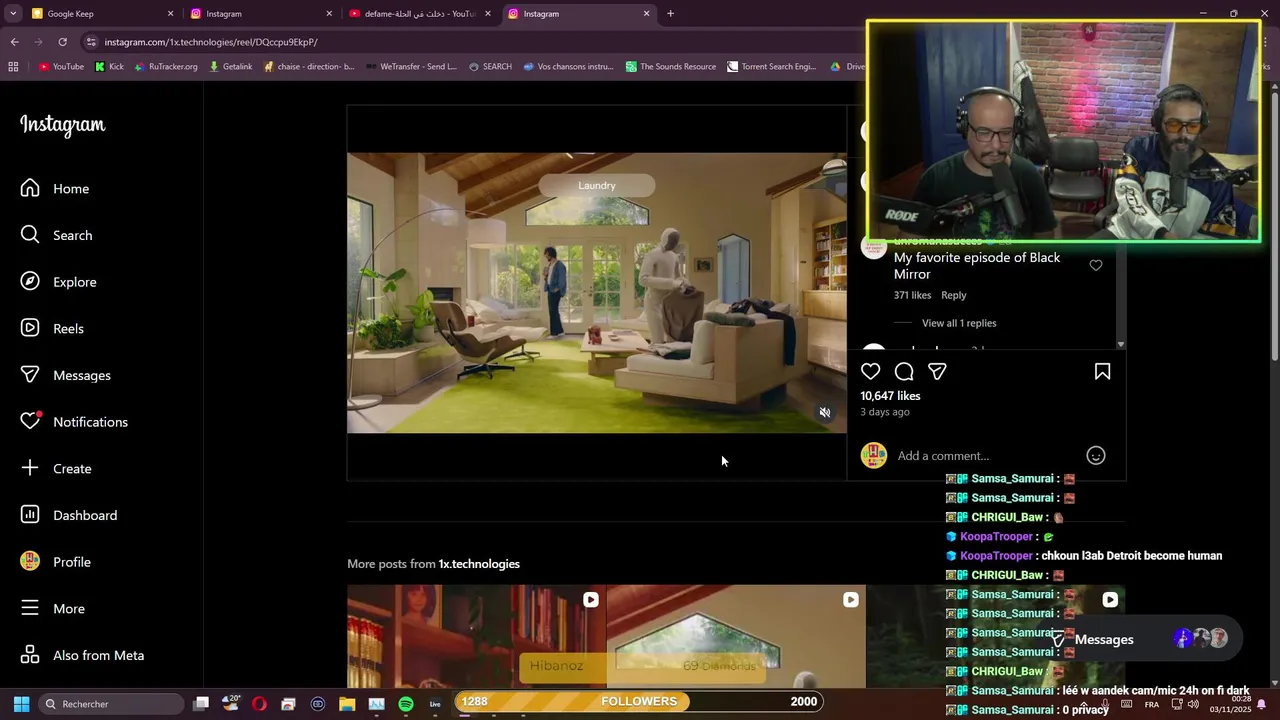
Task: Click the comment bubble icon
Action: 904,371
